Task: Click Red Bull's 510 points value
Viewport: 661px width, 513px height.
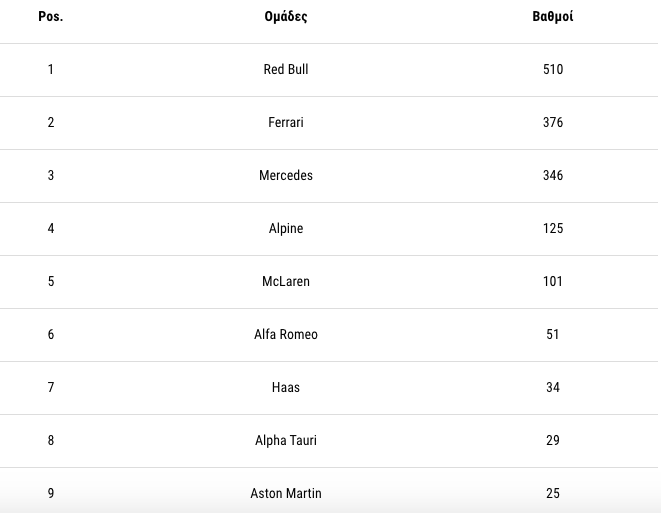Action: (x=553, y=70)
